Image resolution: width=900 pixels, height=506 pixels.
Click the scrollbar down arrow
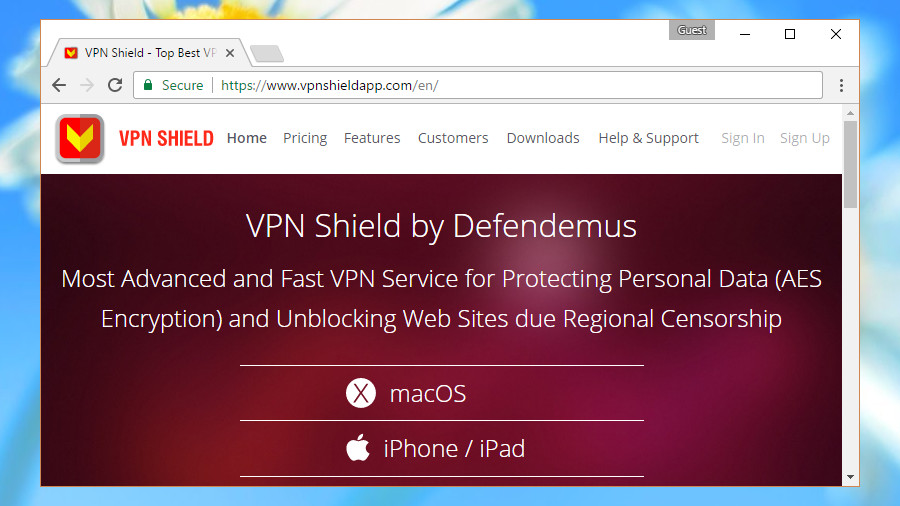850,477
